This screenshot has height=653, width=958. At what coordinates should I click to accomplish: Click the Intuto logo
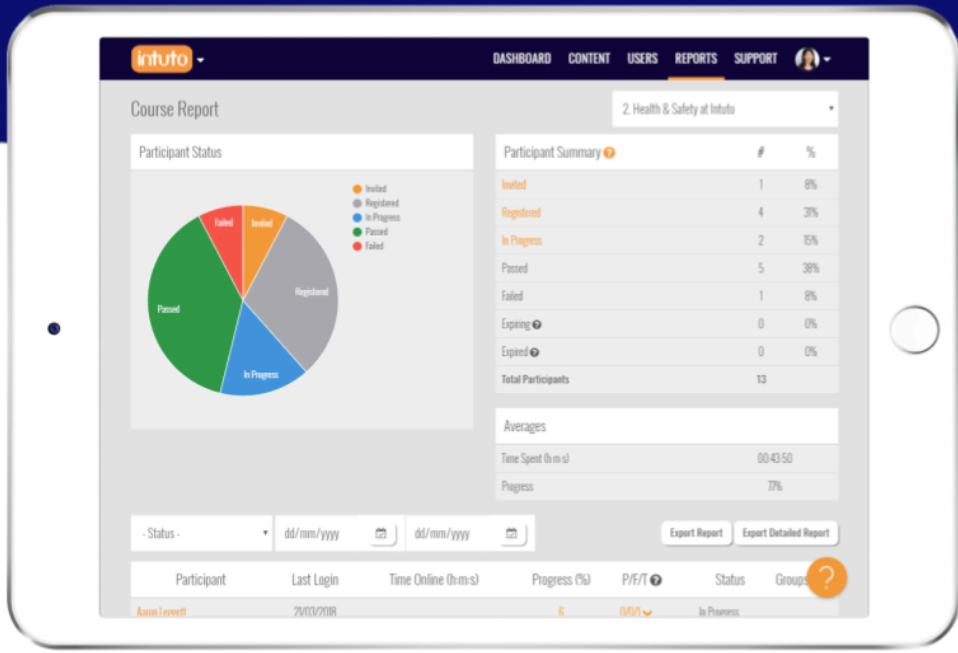pyautogui.click(x=161, y=59)
